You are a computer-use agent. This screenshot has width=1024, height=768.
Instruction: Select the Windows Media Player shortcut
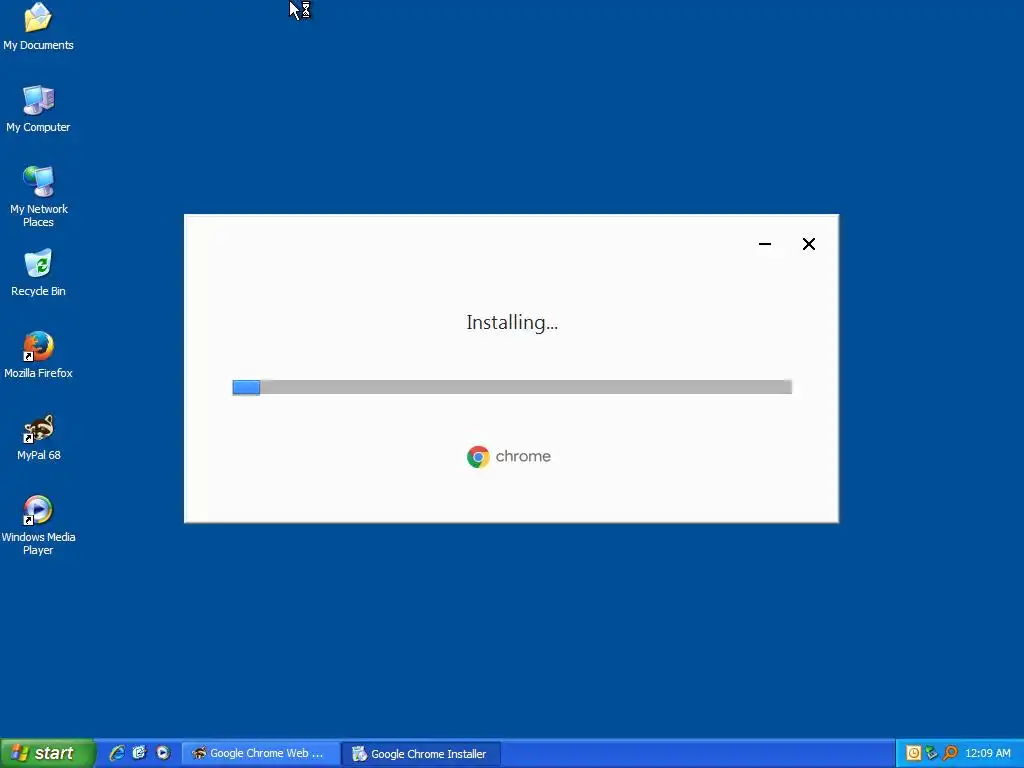[x=38, y=524]
